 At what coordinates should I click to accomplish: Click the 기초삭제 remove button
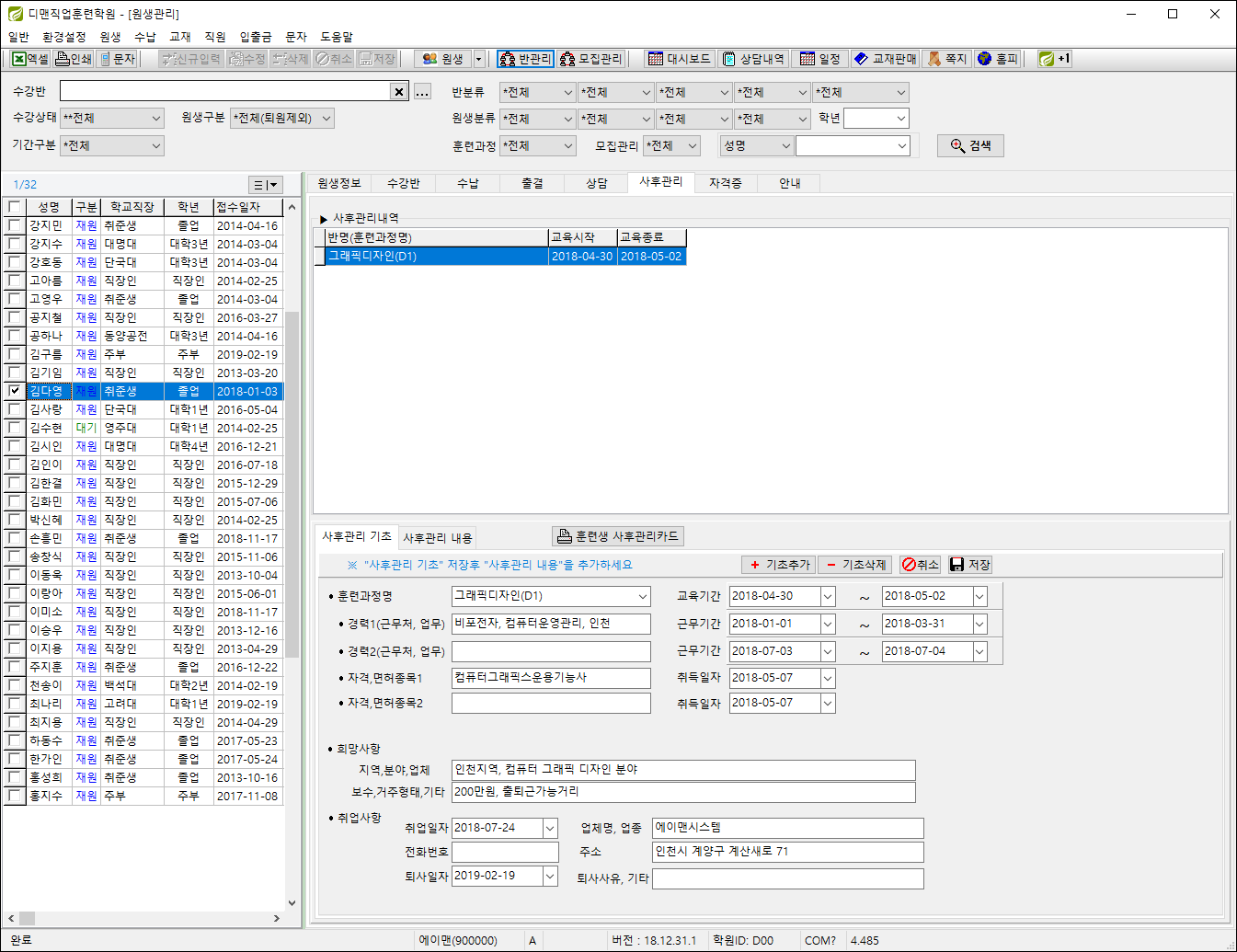coord(855,565)
